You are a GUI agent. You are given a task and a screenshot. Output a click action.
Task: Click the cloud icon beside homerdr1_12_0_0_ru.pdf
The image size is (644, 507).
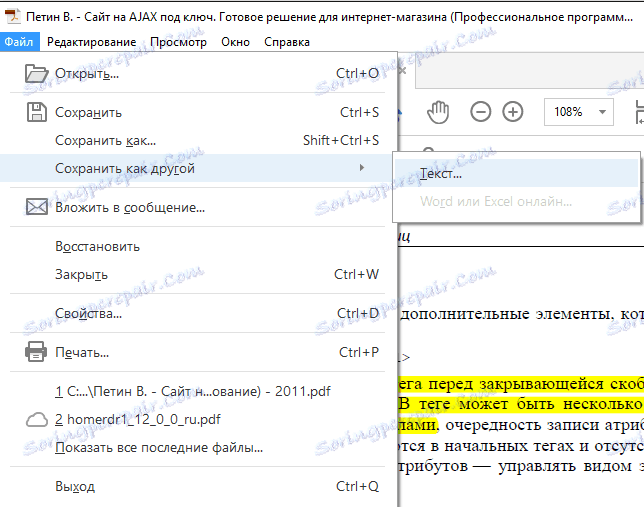pos(37,420)
